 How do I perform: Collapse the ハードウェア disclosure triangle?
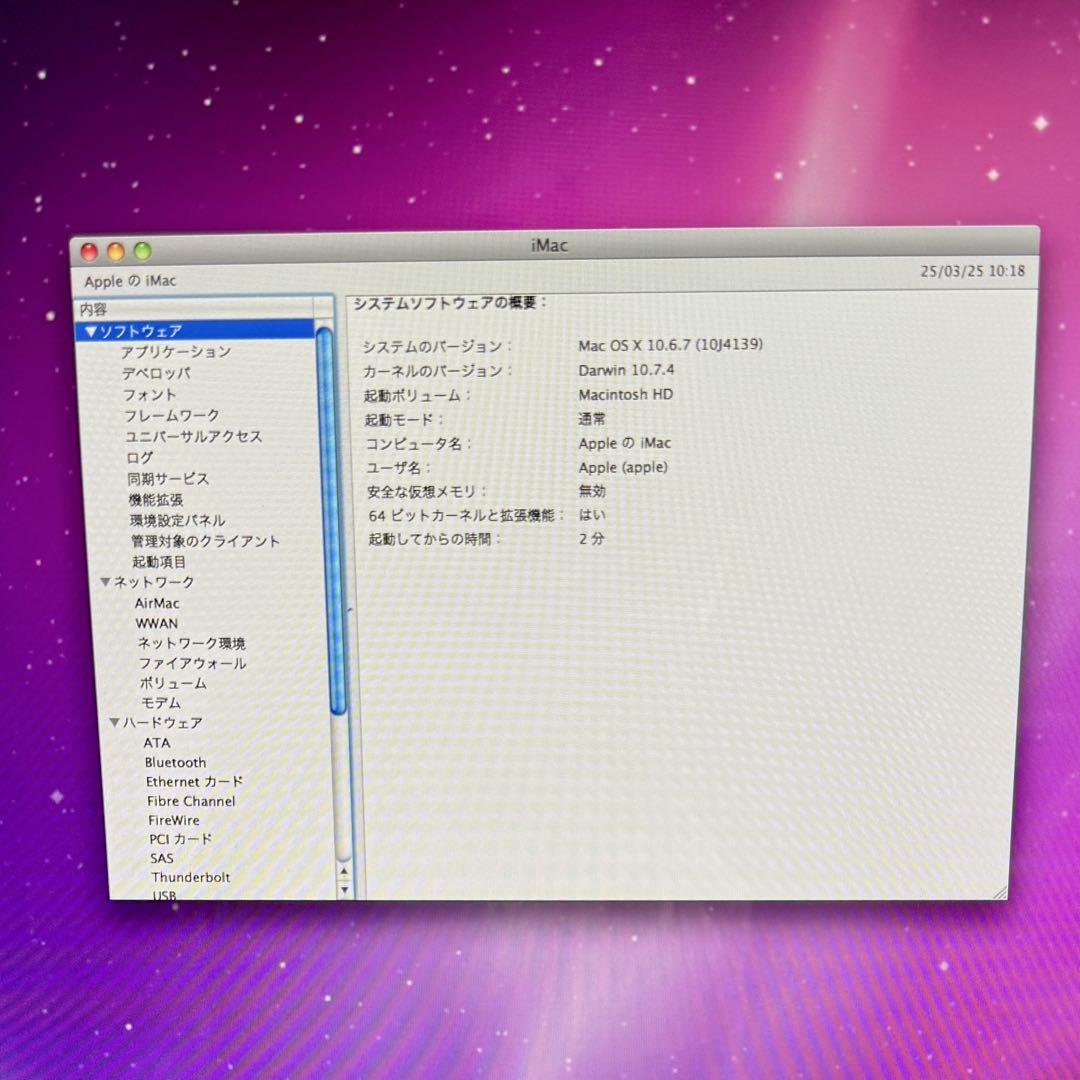(114, 723)
